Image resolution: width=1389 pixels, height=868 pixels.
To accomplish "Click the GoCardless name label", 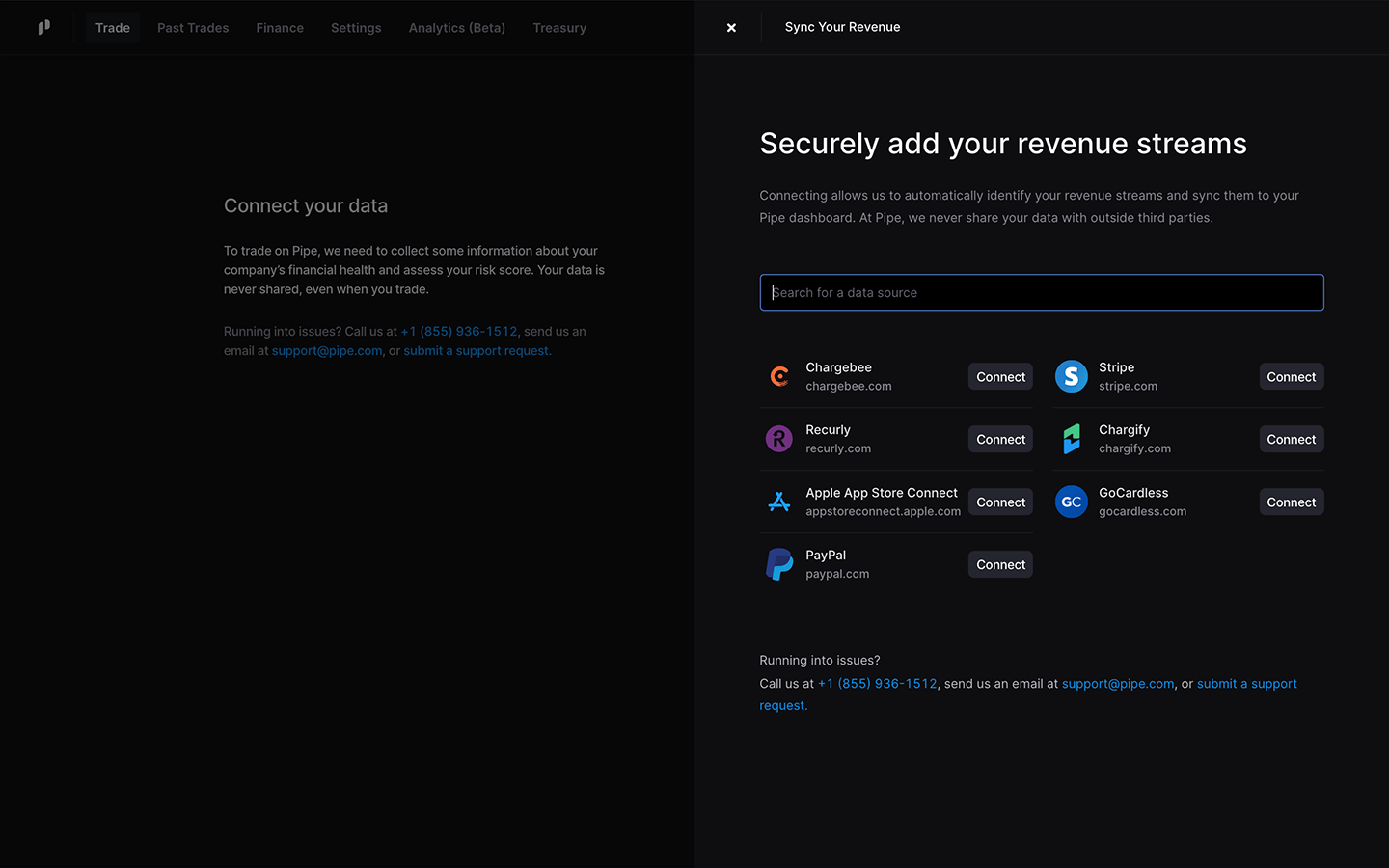I will click(x=1133, y=493).
